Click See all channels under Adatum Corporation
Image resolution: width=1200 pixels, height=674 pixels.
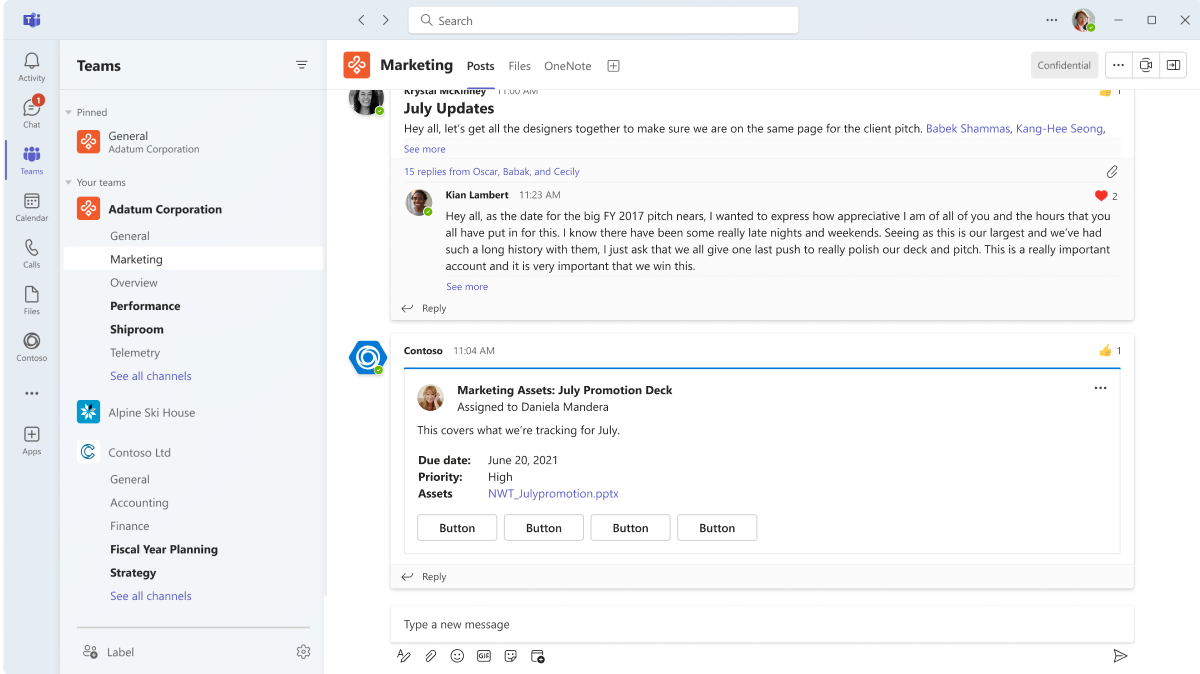151,376
